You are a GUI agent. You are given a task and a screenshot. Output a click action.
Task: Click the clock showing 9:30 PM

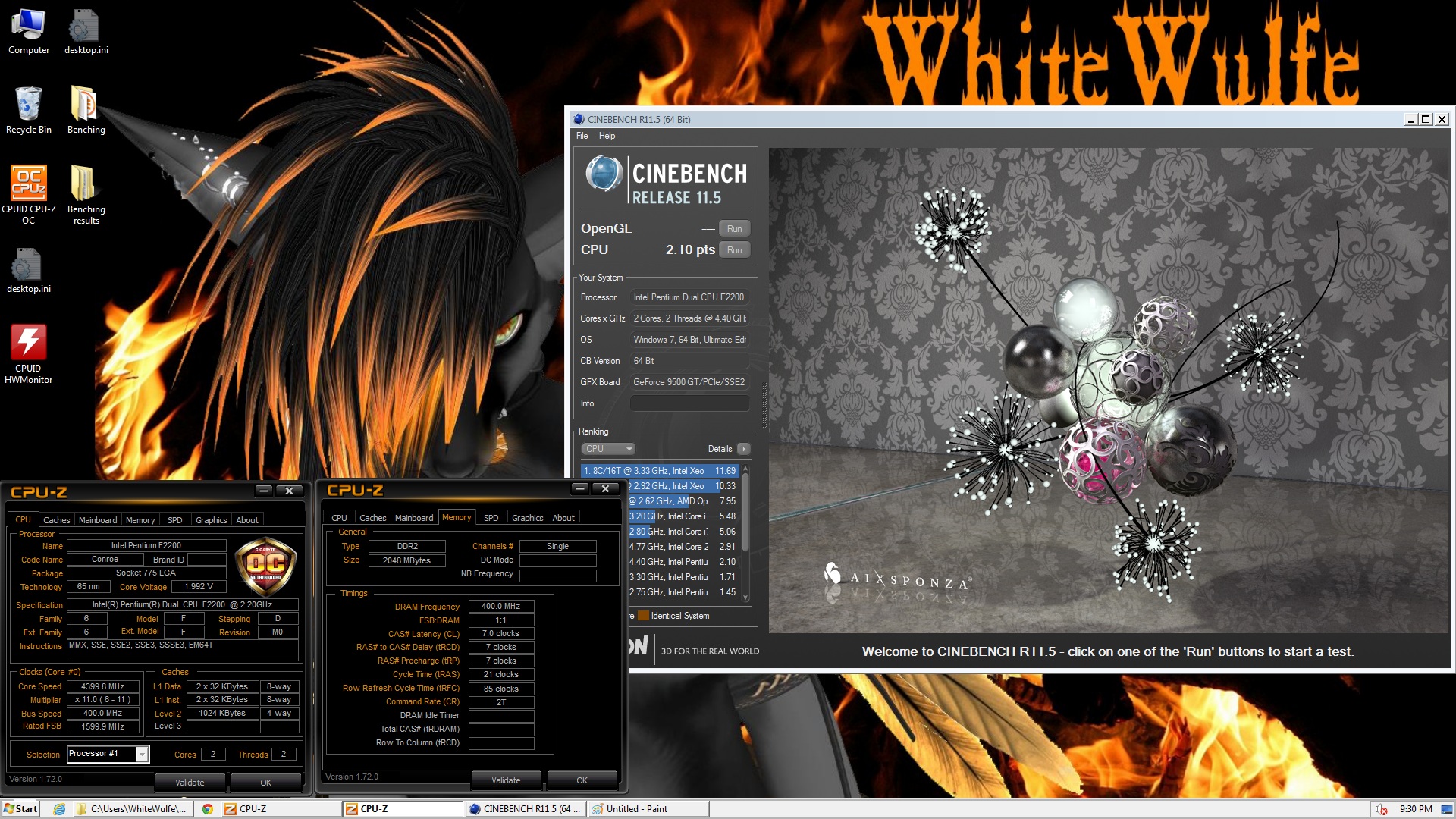[x=1416, y=809]
